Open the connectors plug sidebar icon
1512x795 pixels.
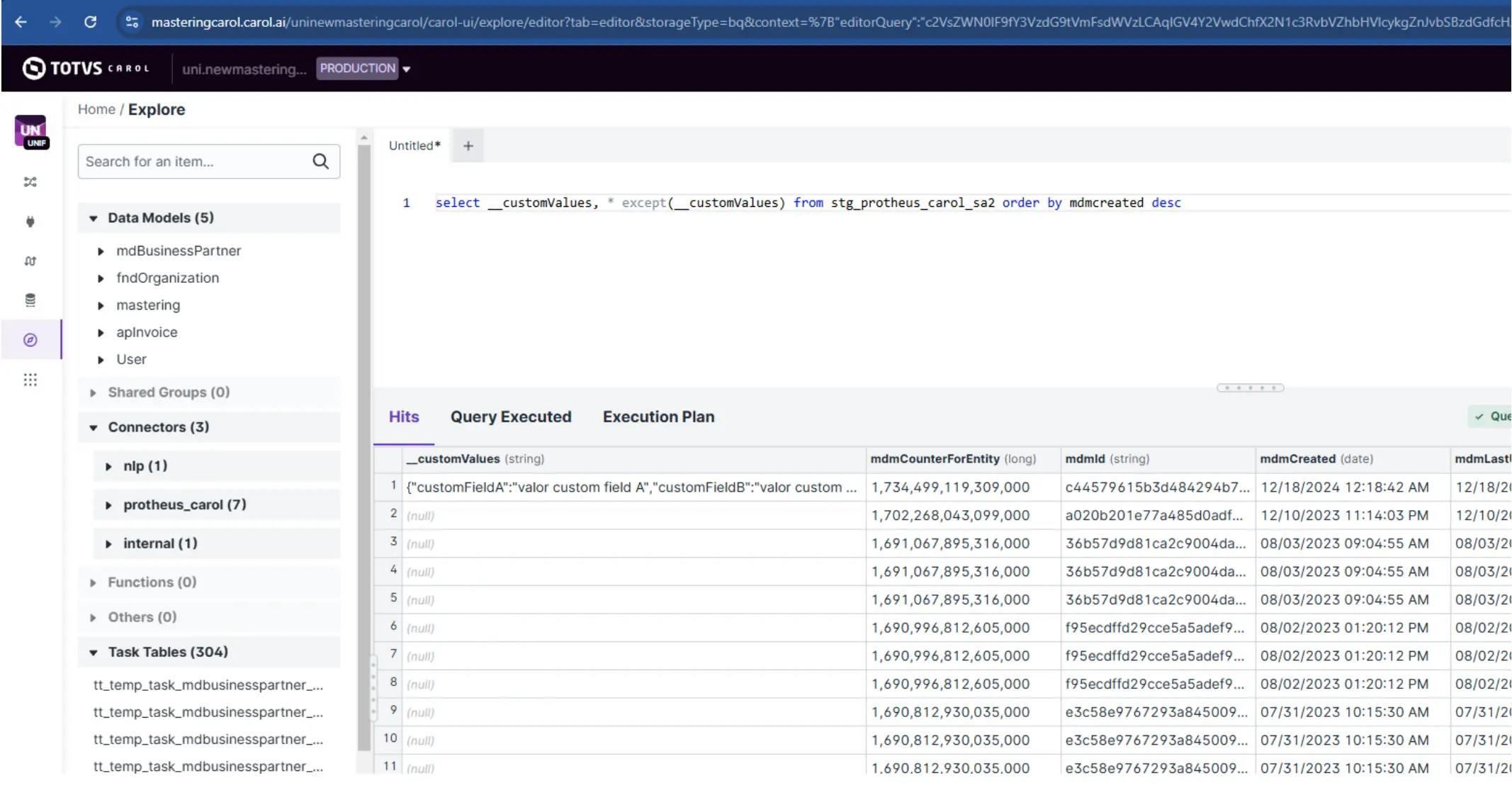[30, 221]
